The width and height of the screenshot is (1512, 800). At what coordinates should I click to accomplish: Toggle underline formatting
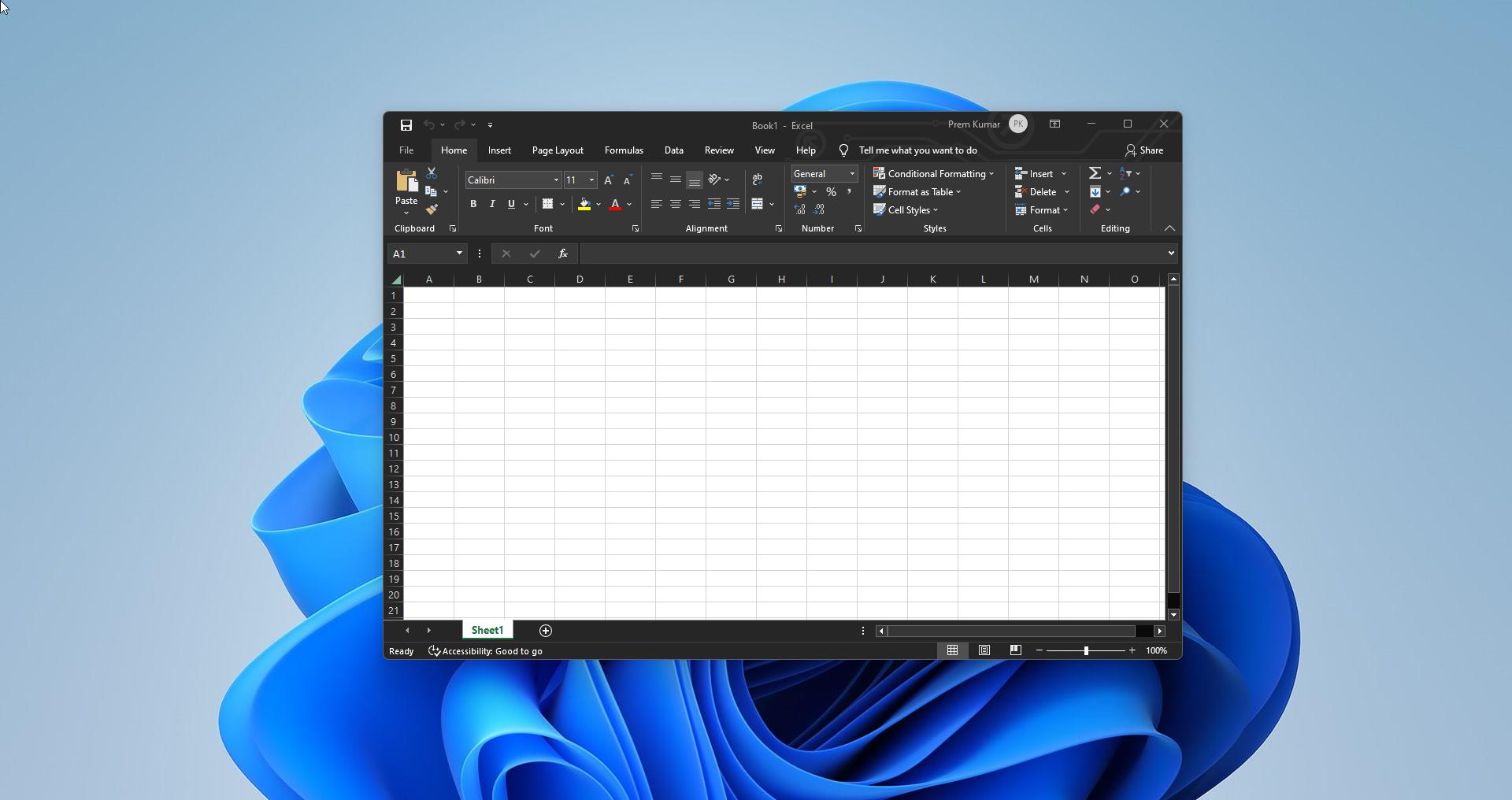[510, 204]
